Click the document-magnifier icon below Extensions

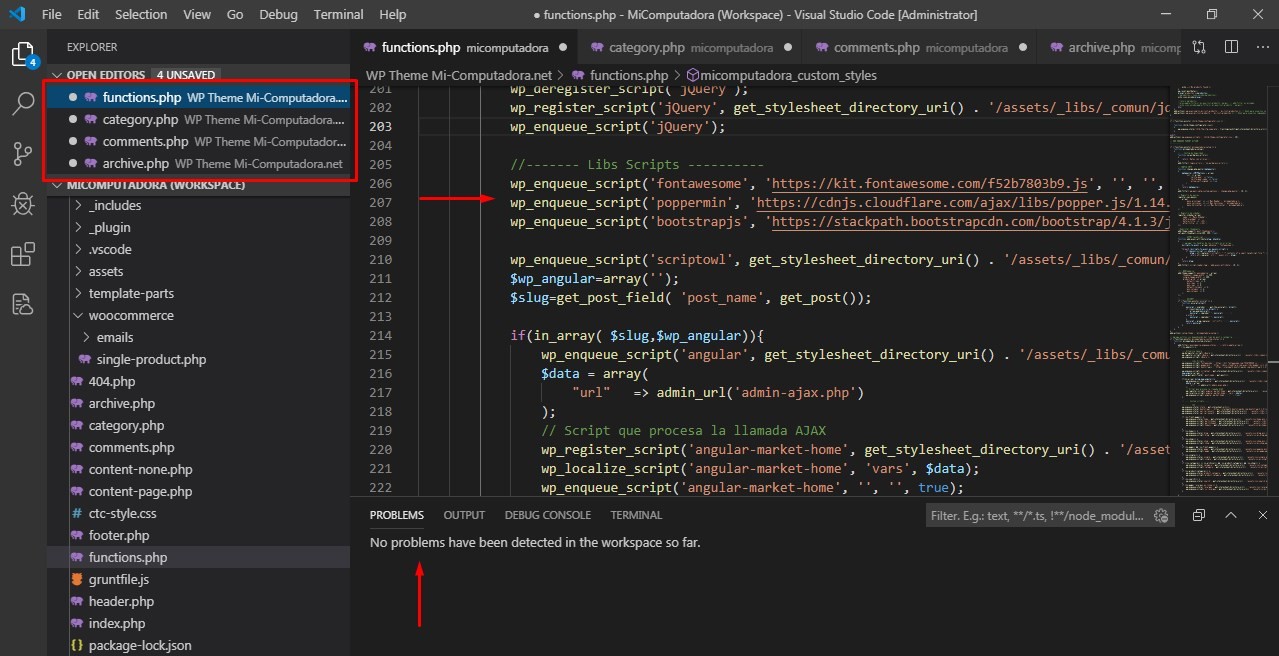tap(23, 303)
